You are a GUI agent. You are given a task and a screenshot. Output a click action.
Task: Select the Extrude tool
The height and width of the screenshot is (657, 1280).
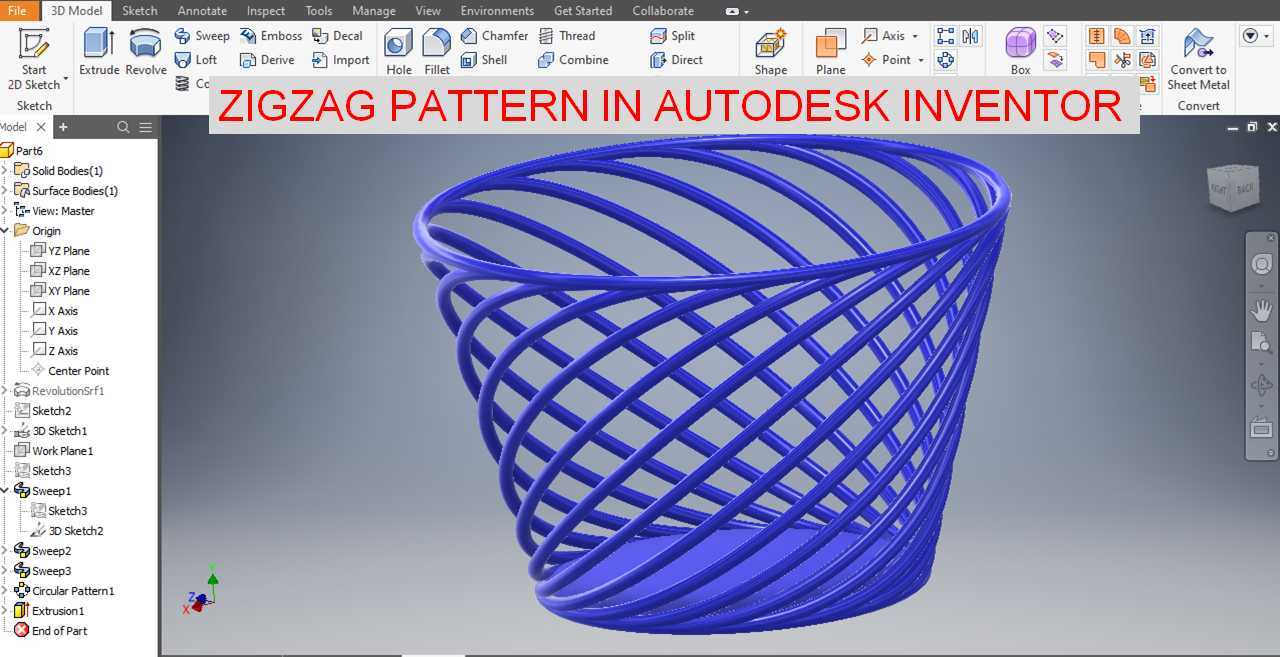(x=99, y=52)
